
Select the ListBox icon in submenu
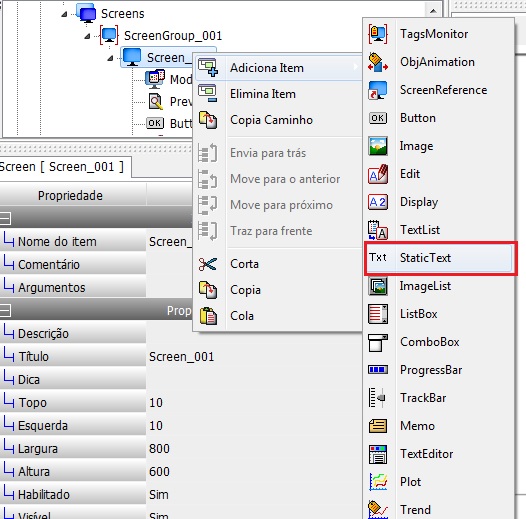(x=378, y=314)
